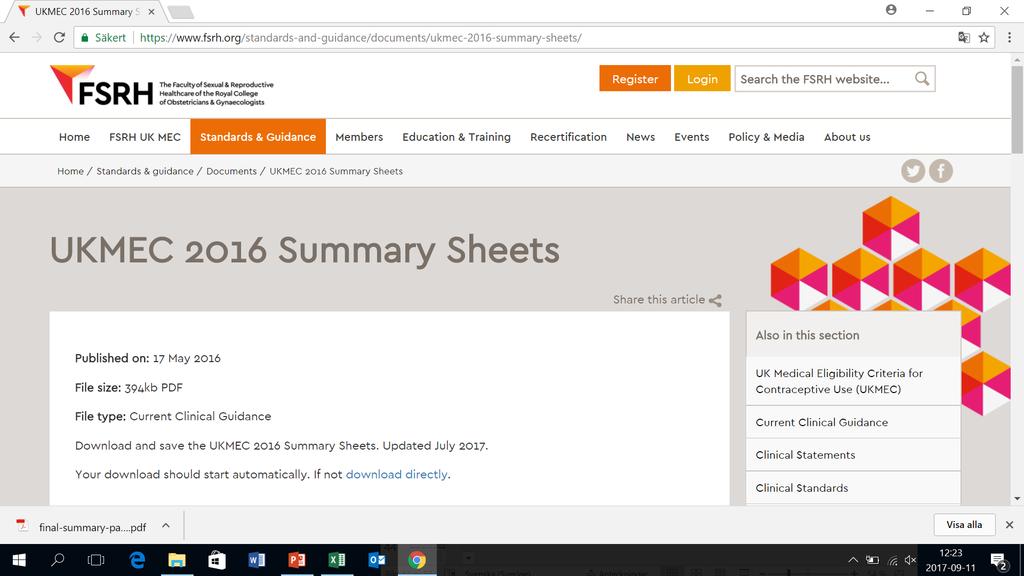Open the Chrome user profile icon

pos(891,10)
